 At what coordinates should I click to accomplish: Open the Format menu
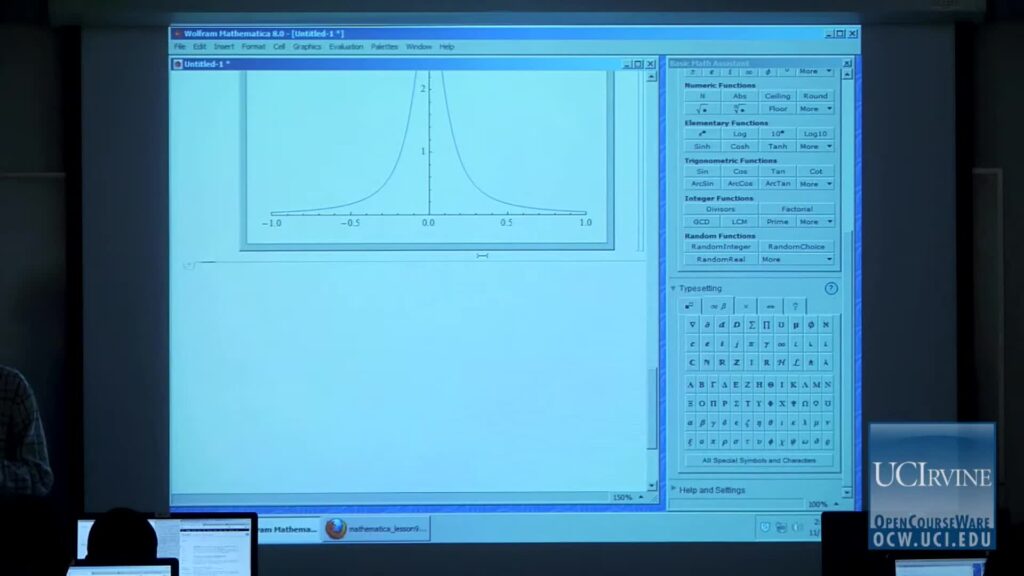(253, 47)
